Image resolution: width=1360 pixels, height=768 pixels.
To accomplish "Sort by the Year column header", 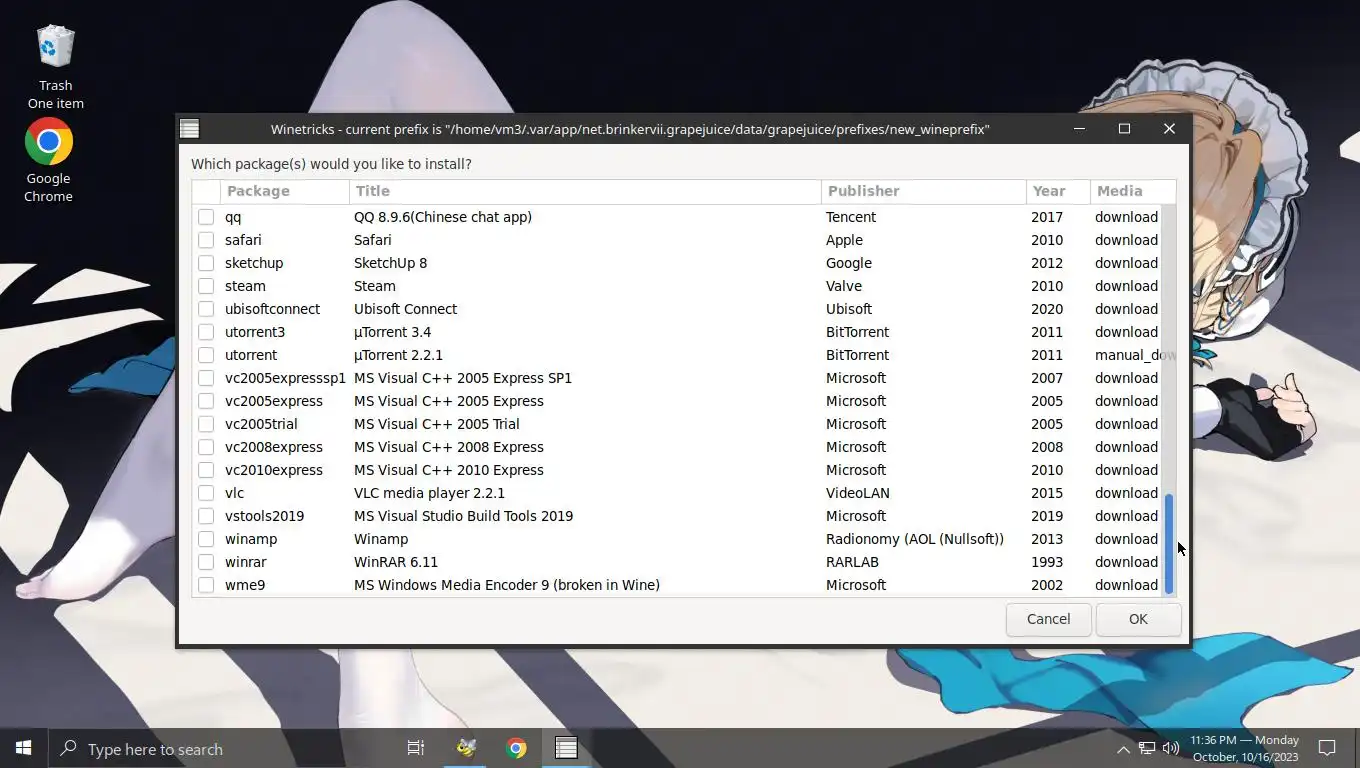I will click(x=1058, y=191).
